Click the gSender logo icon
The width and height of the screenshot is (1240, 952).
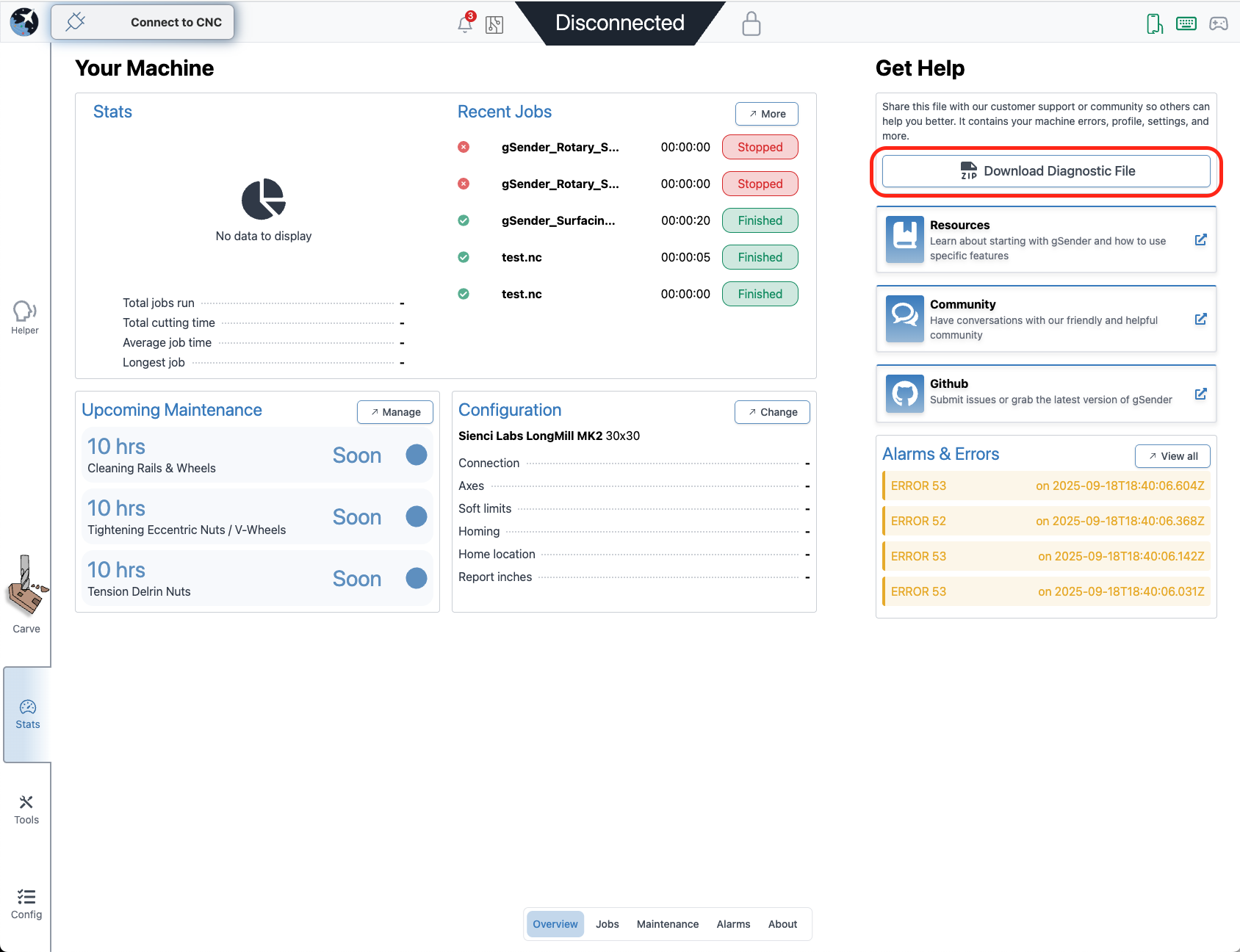click(24, 22)
